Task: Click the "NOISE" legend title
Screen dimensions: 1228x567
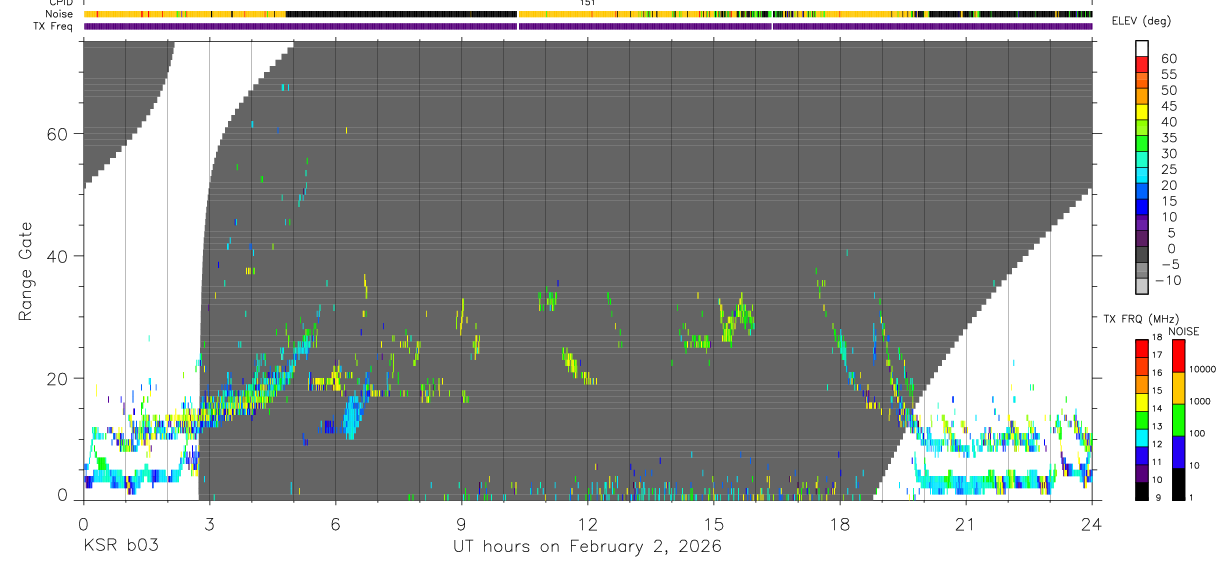Action: [1183, 331]
